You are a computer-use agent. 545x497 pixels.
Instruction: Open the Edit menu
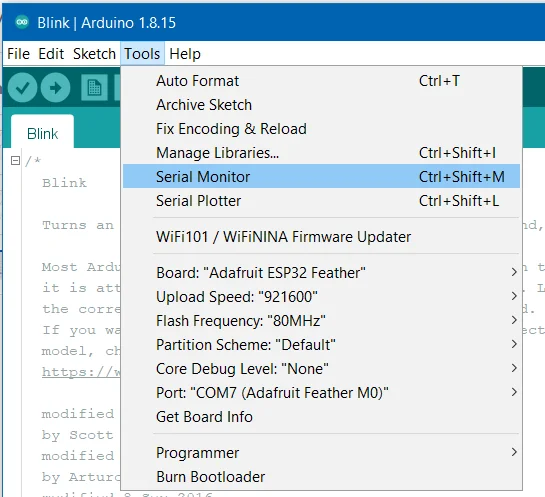click(51, 54)
